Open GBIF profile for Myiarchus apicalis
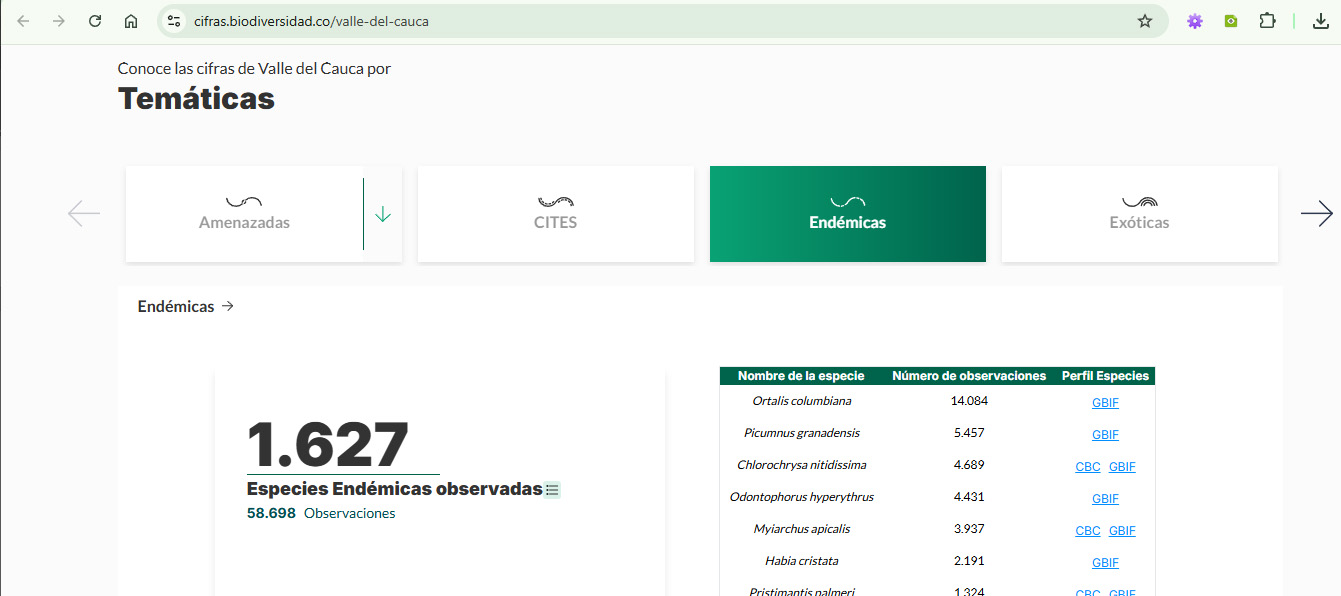 tap(1122, 531)
